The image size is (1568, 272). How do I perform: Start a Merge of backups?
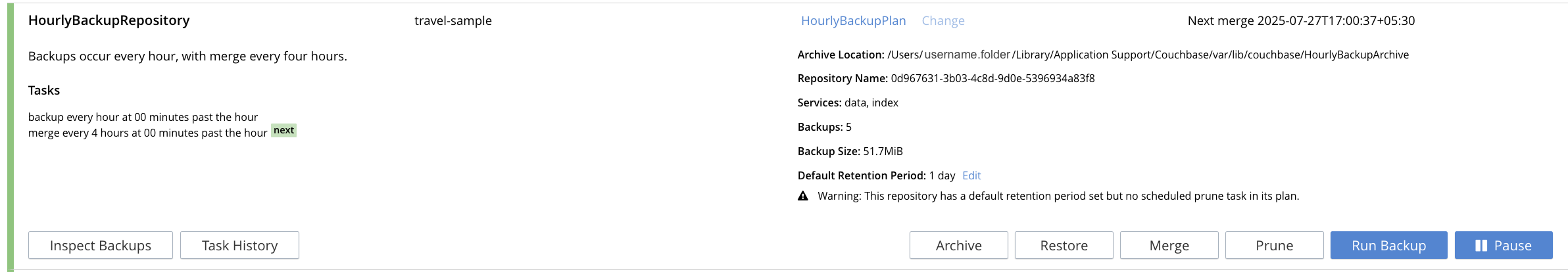(x=1169, y=246)
